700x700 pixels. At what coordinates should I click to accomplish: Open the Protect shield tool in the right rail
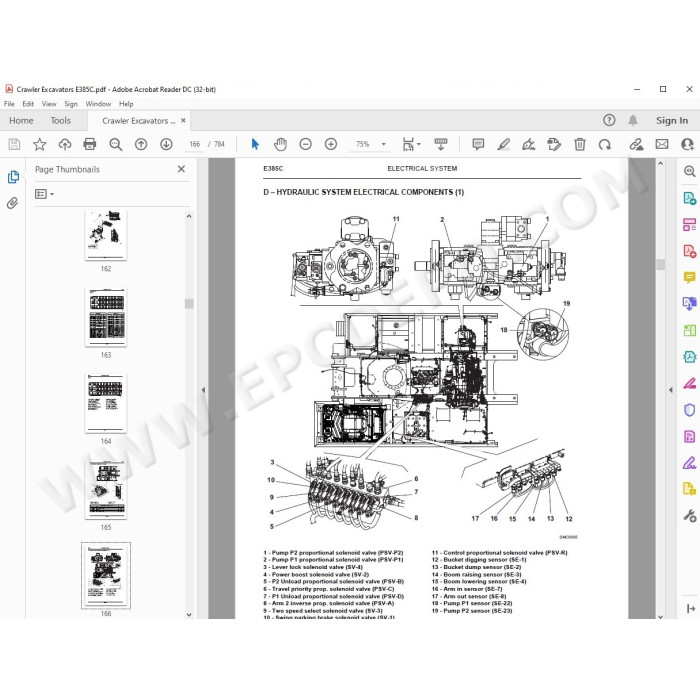point(690,410)
